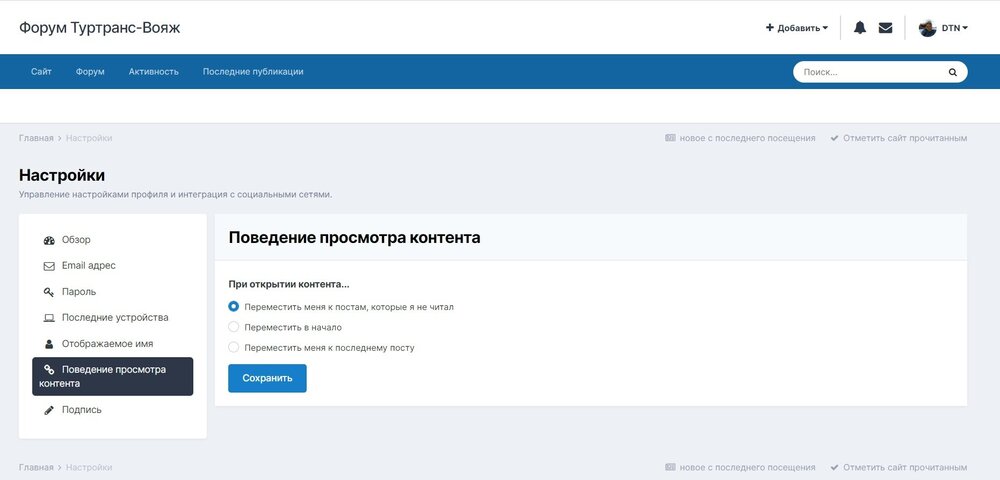1000x480 pixels.
Task: Click Форум Туртранс-Вояж site title
Action: pos(99,28)
